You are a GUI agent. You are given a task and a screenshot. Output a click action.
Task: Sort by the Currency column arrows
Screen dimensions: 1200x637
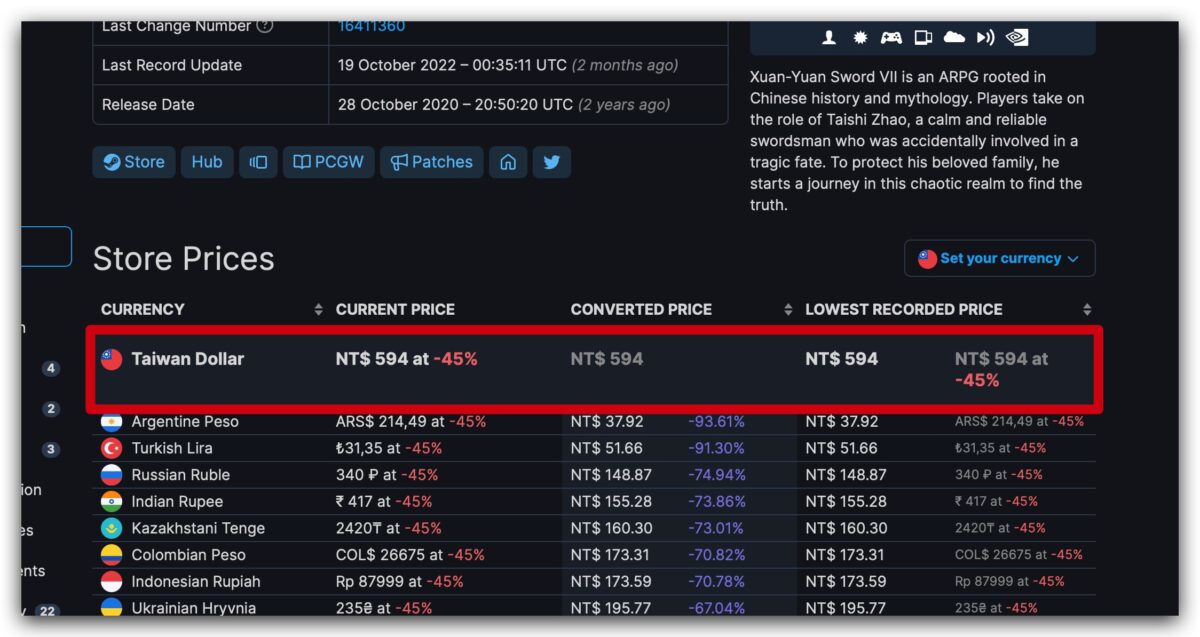tap(318, 309)
